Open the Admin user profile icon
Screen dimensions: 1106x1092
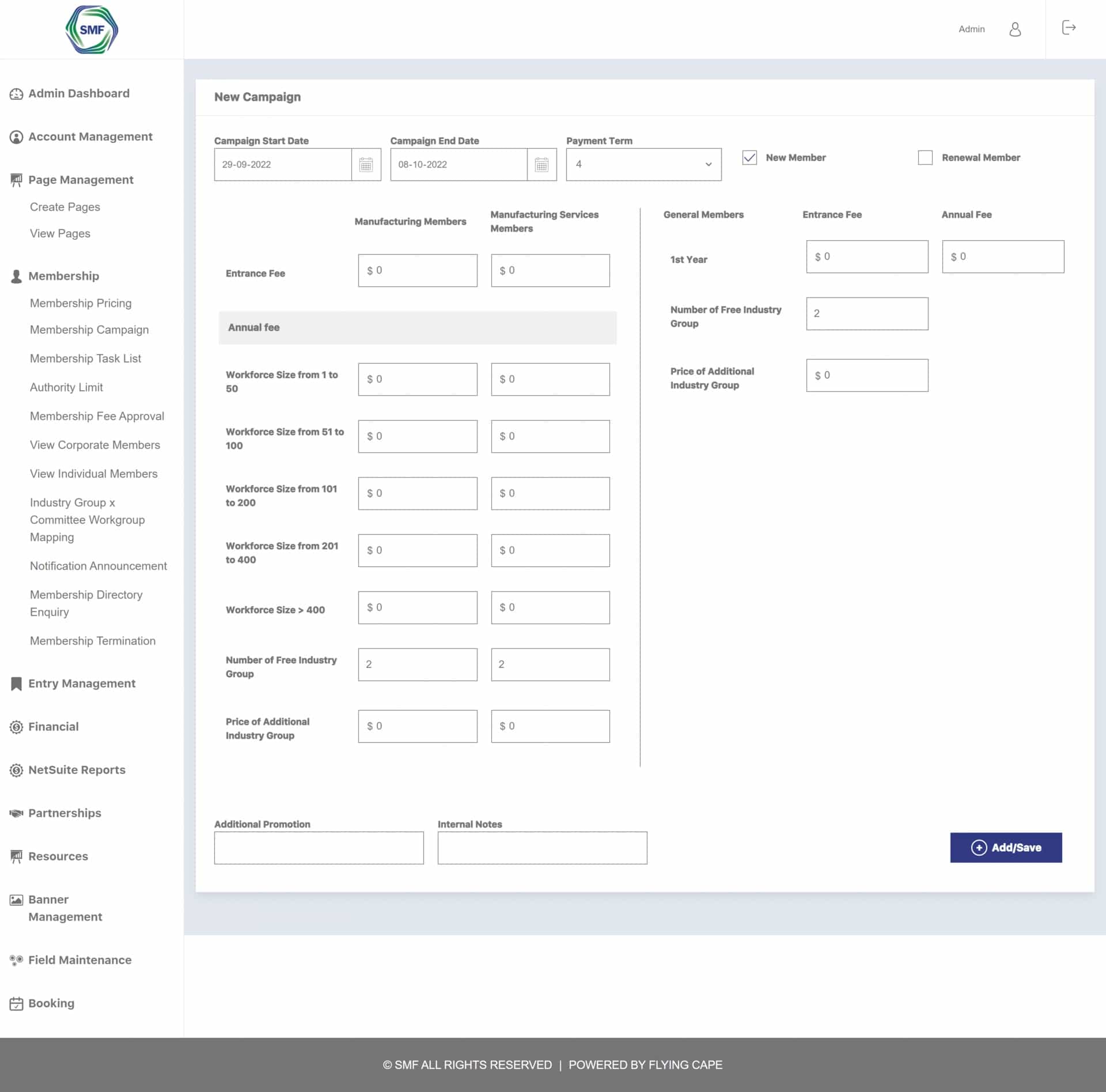(x=1015, y=29)
